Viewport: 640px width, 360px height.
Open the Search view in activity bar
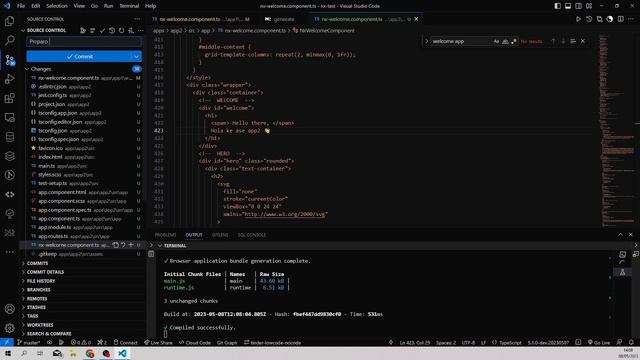point(9,40)
